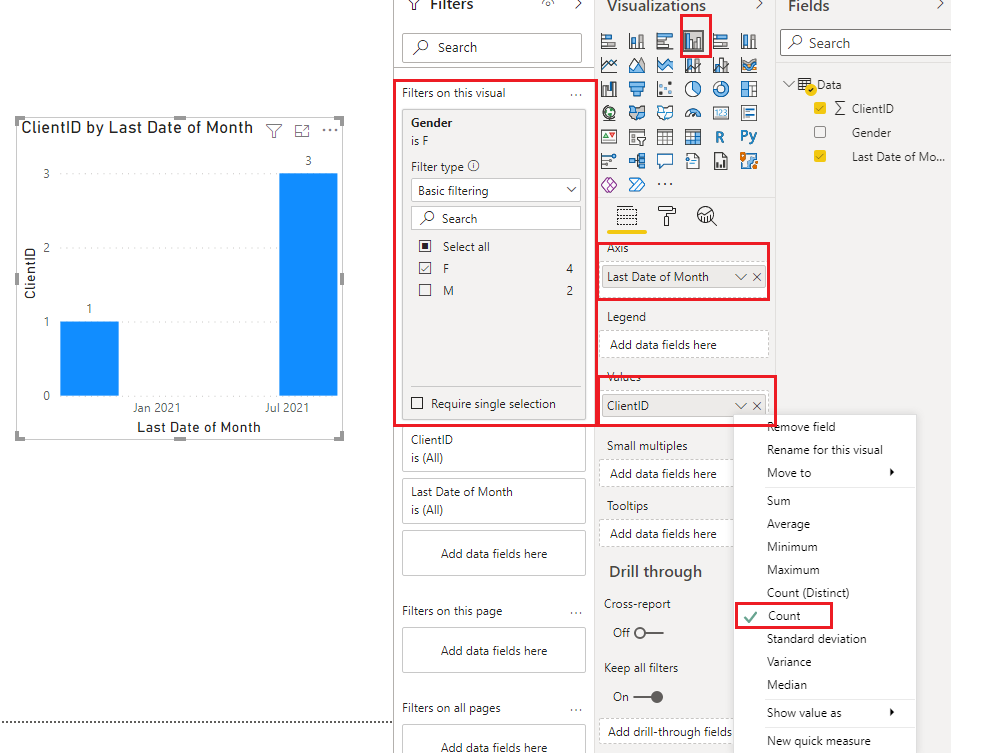Select the Q&A speech bubble visual
The height and width of the screenshot is (753, 1003).
tap(665, 161)
